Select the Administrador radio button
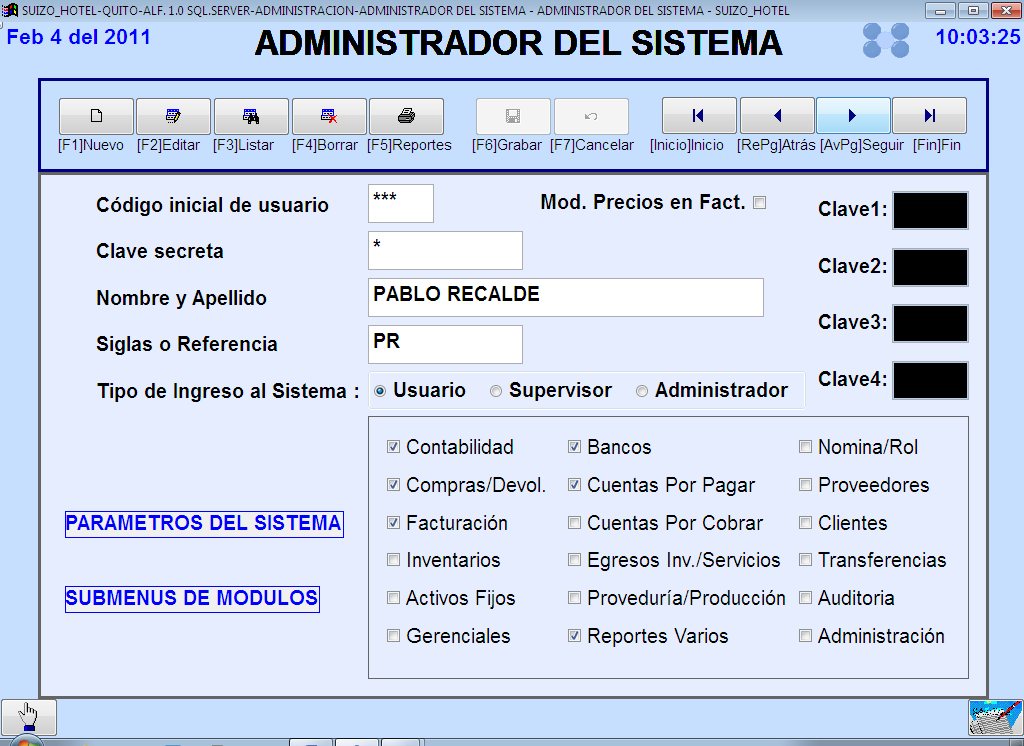The height and width of the screenshot is (746, 1024). click(x=642, y=392)
